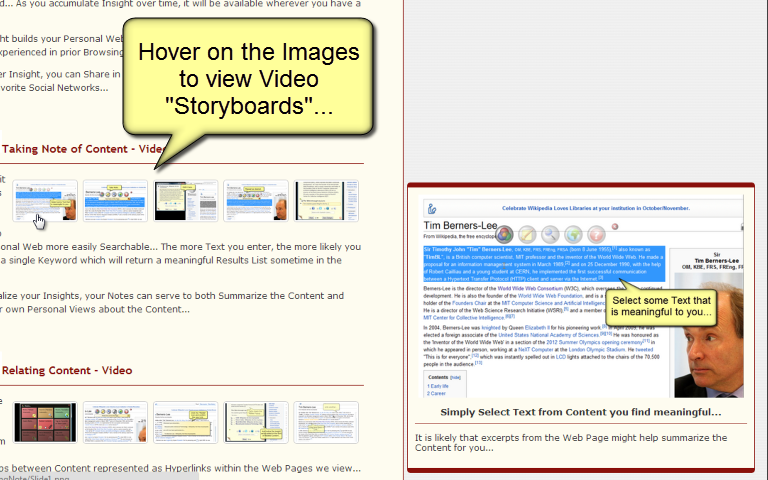Click 'MIT Center for Collective Intelligence' link
Image resolution: width=768 pixels, height=480 pixels.
[x=464, y=318]
